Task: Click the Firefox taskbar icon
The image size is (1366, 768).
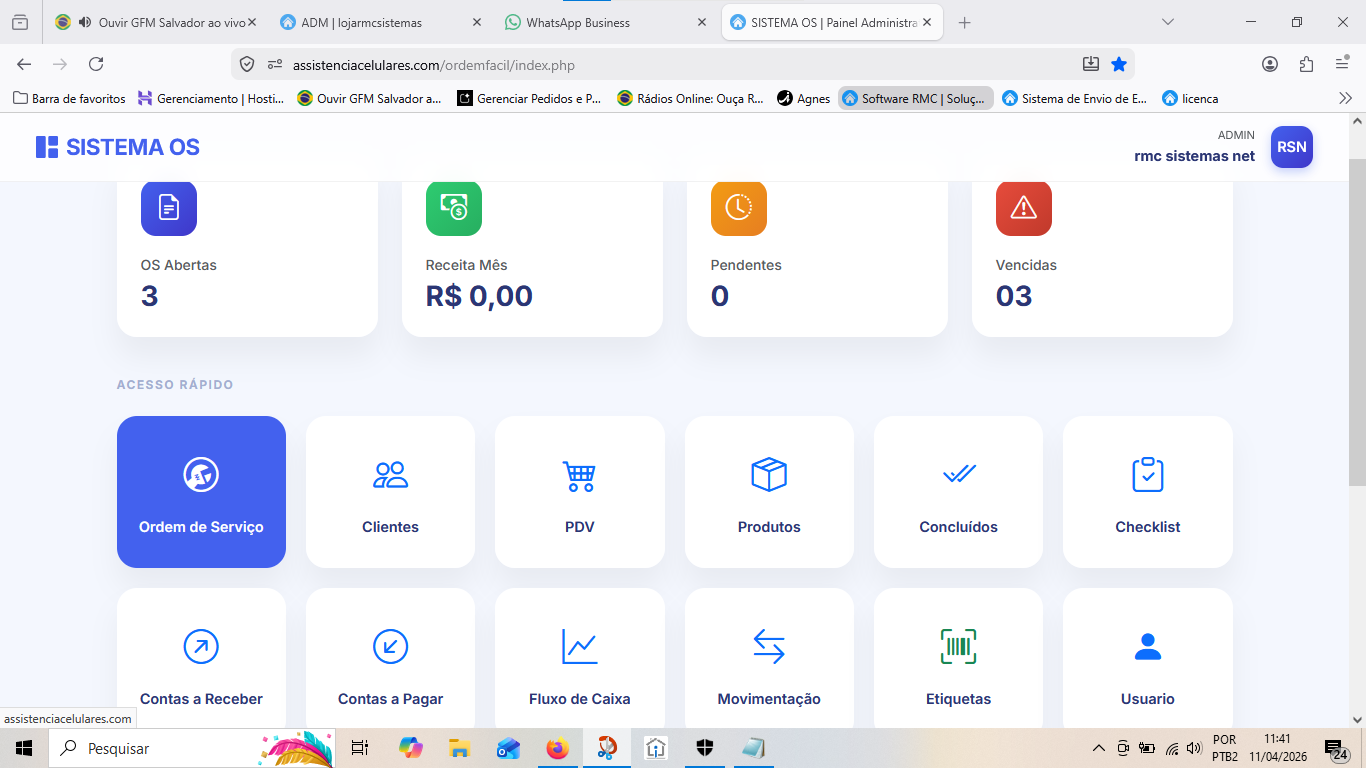Action: pos(557,748)
